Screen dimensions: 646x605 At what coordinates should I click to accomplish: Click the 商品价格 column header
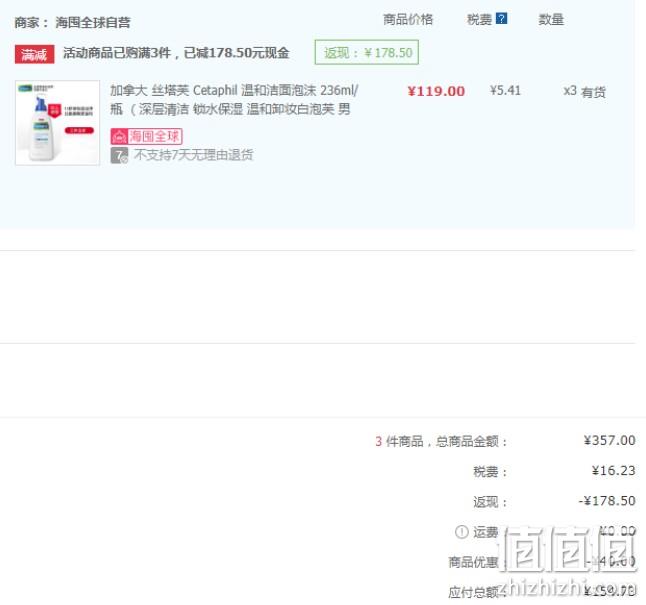(x=408, y=19)
